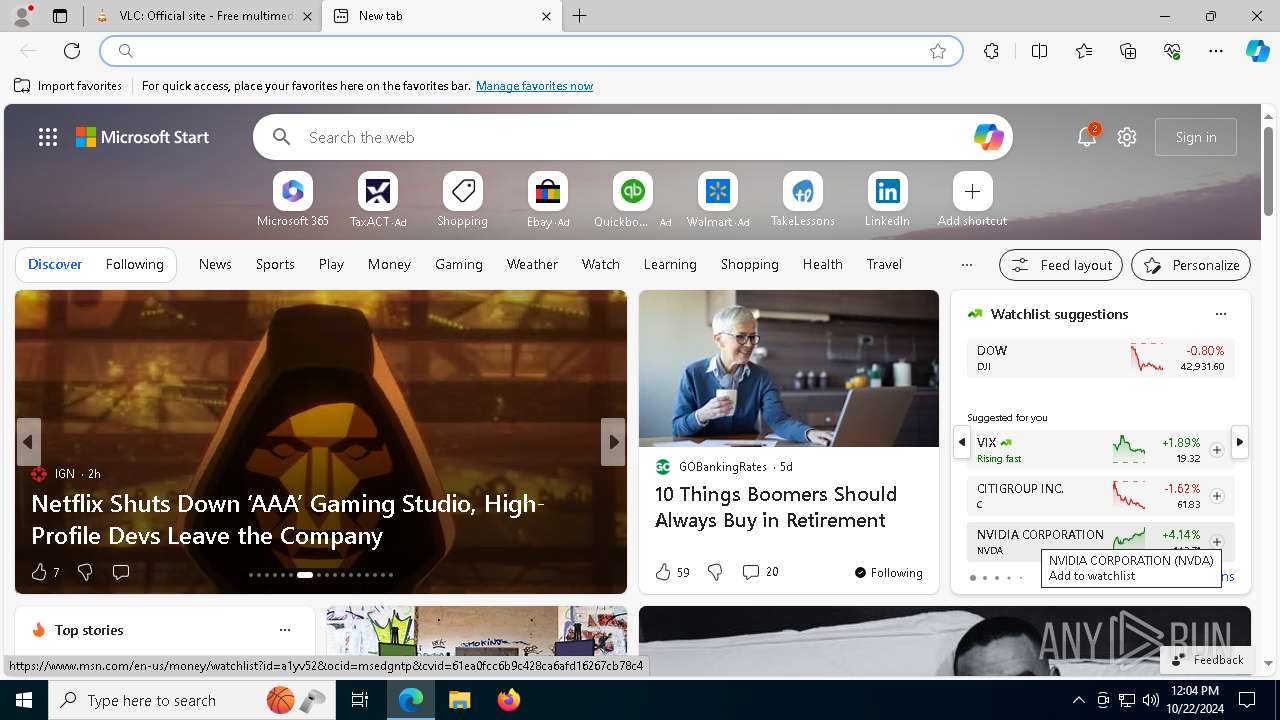Open the LinkedIn shortcut tile
1280x720 pixels.
887,199
